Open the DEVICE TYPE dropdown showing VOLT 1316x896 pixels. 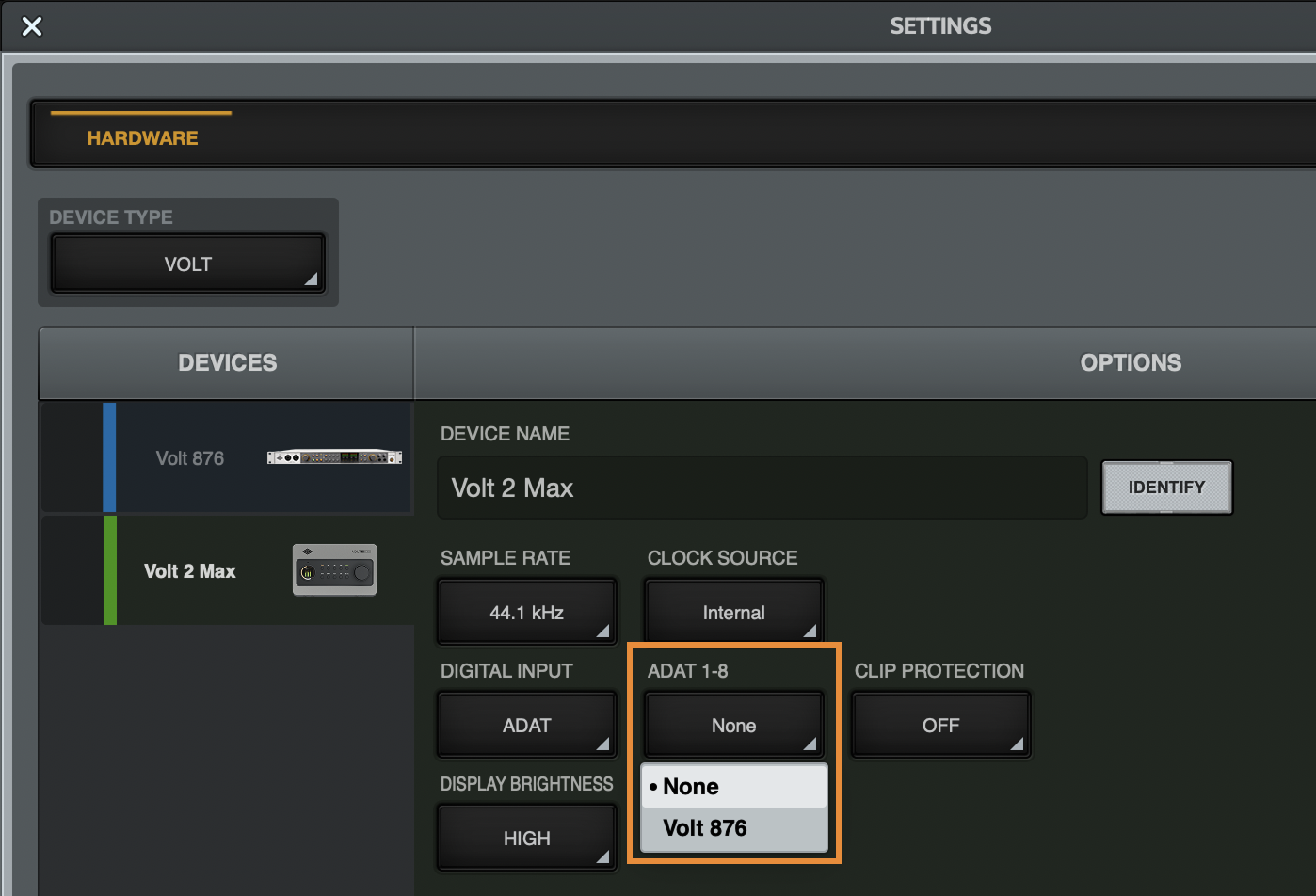(188, 264)
